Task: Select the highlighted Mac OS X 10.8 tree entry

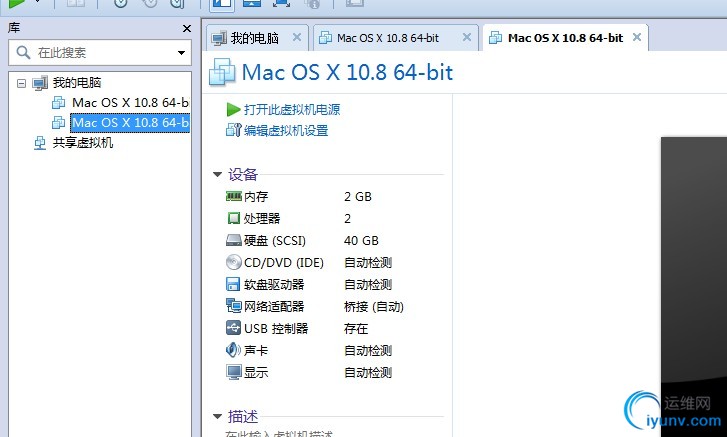Action: click(x=130, y=123)
